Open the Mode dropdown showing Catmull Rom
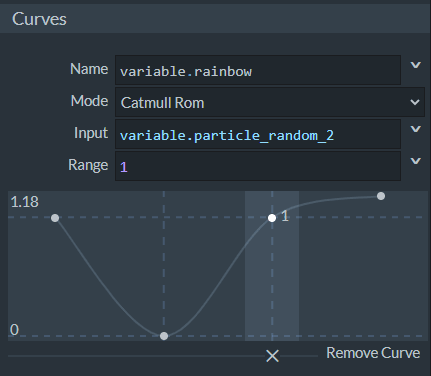Screen dimensions: 431x376 point(270,102)
